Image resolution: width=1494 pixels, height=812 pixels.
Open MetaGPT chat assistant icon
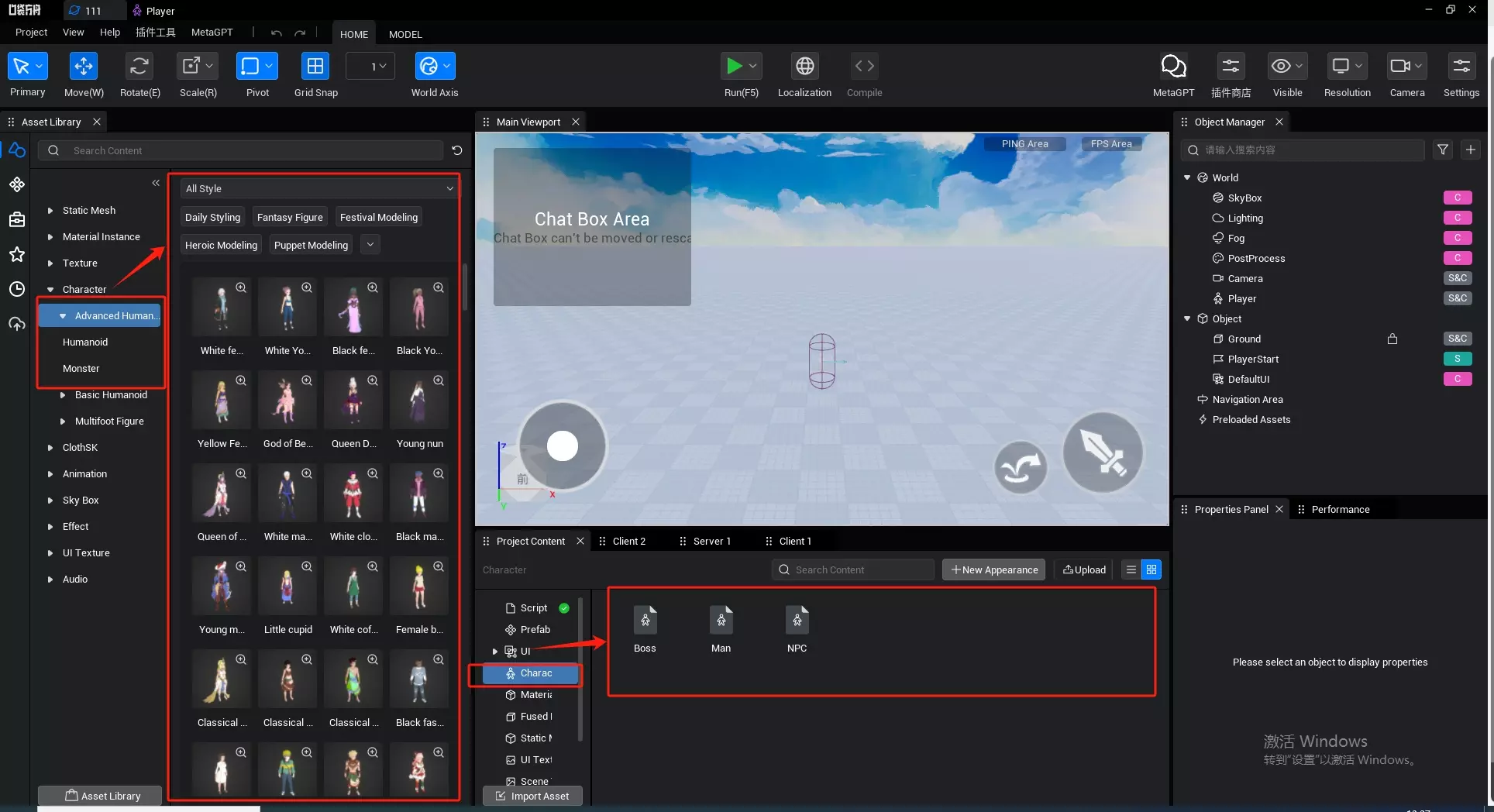point(1173,67)
